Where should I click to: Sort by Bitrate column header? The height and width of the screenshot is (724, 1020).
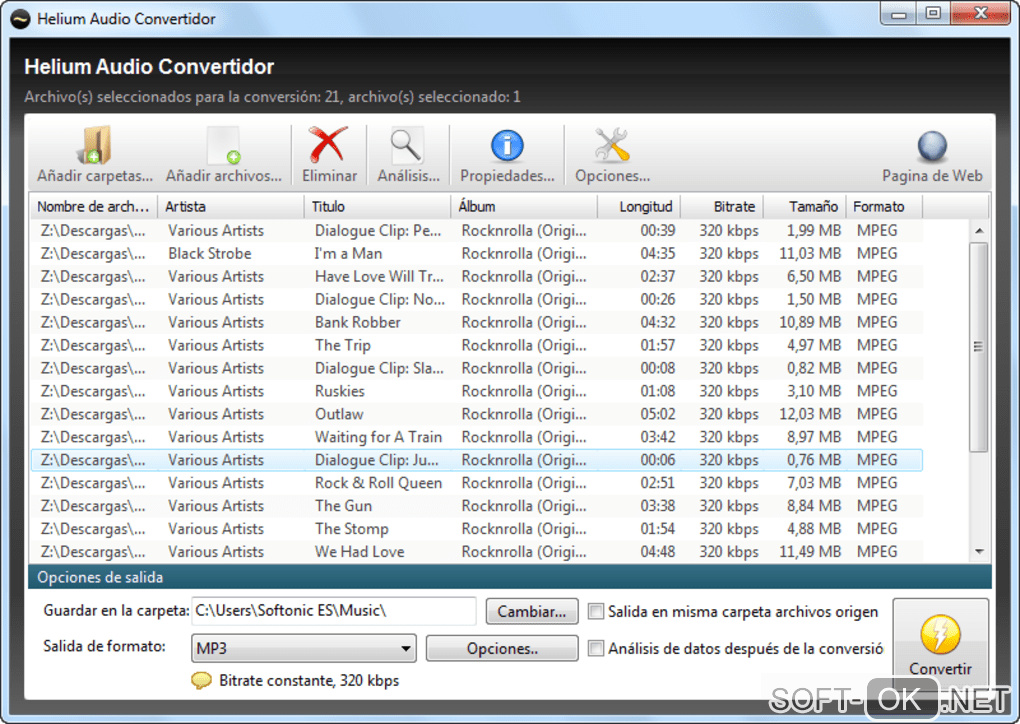pos(722,206)
